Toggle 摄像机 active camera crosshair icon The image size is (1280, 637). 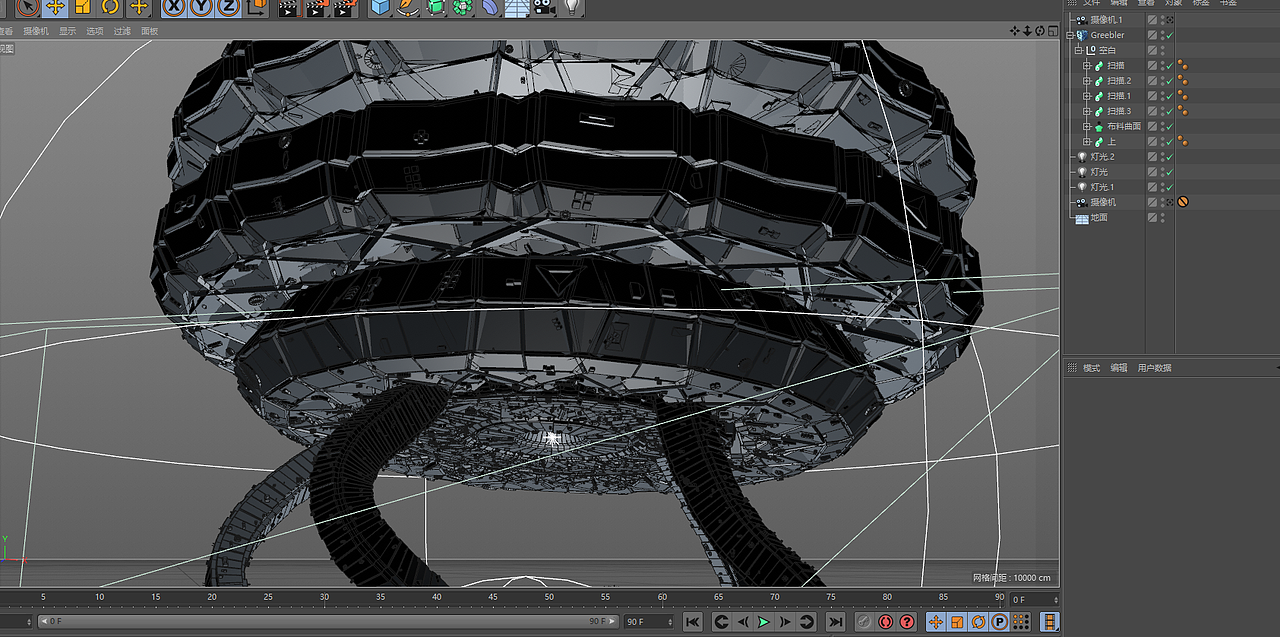point(1170,202)
